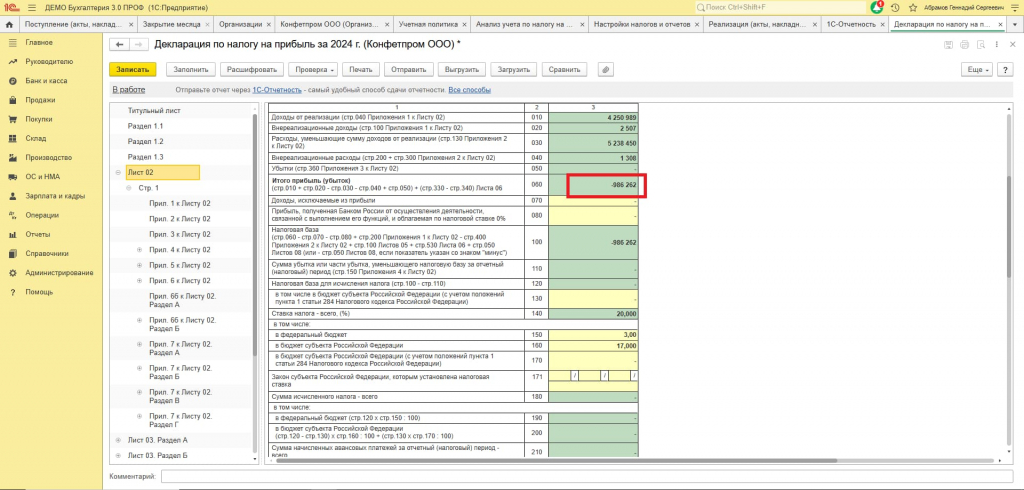Switch to the Организации tab
This screenshot has width=1024, height=490.
point(240,24)
